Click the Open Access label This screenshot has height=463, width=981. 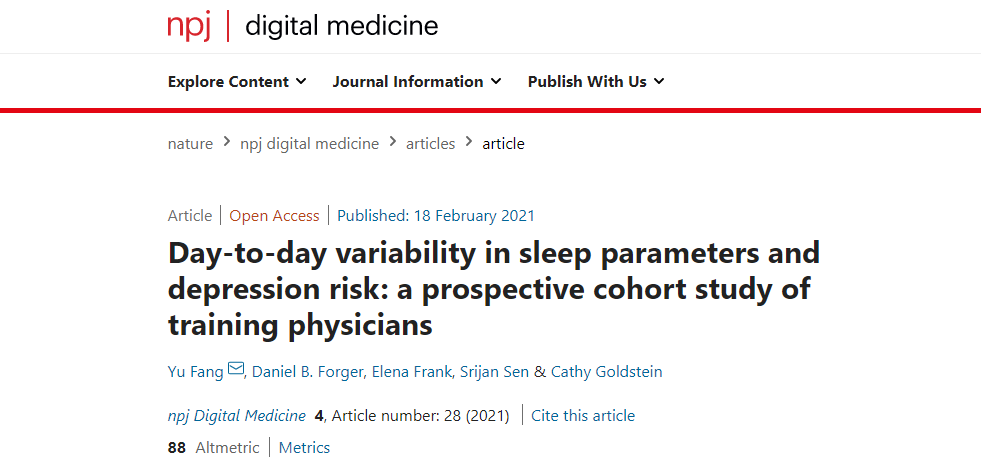(x=274, y=215)
